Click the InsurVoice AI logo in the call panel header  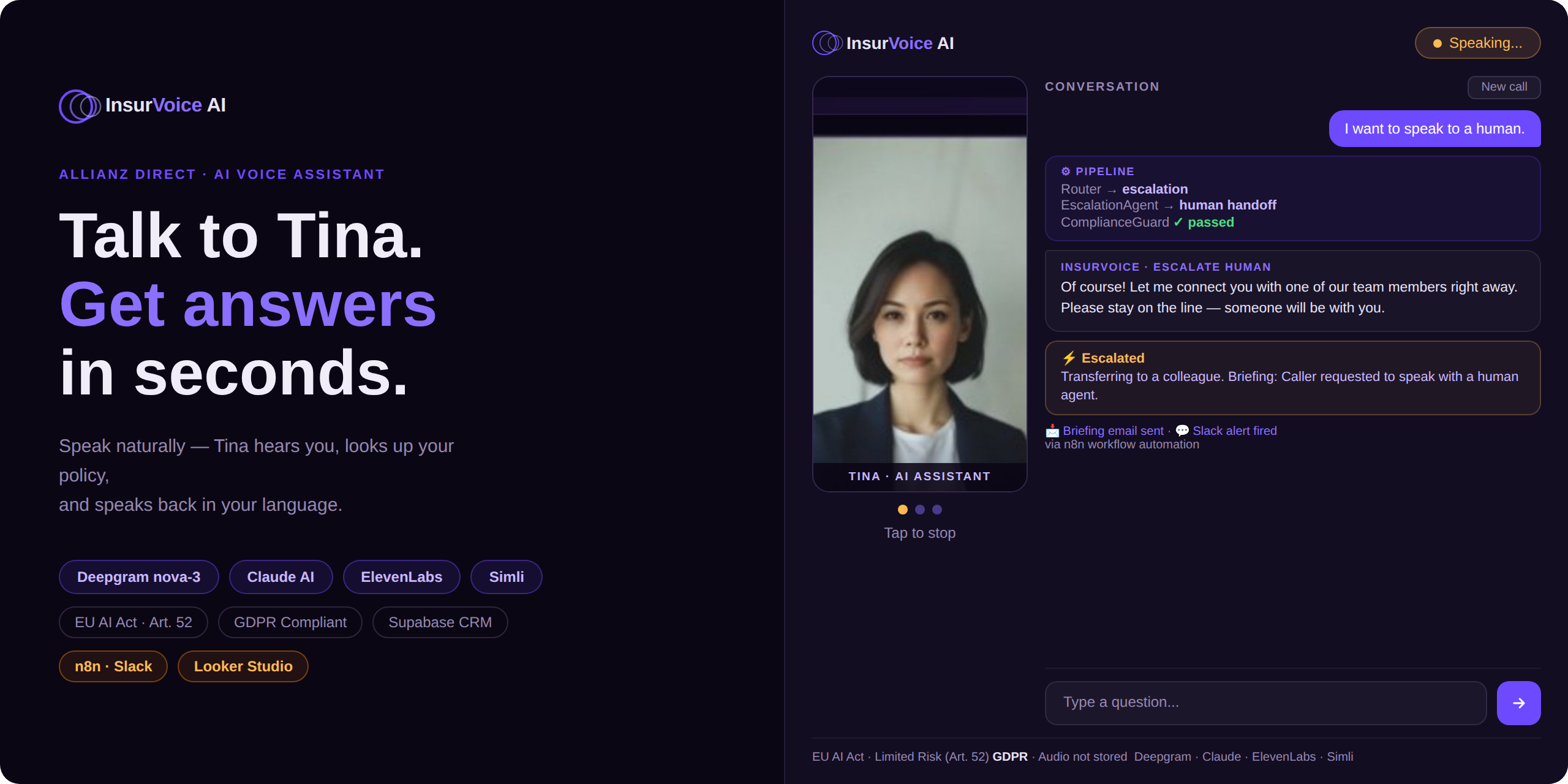[x=883, y=43]
